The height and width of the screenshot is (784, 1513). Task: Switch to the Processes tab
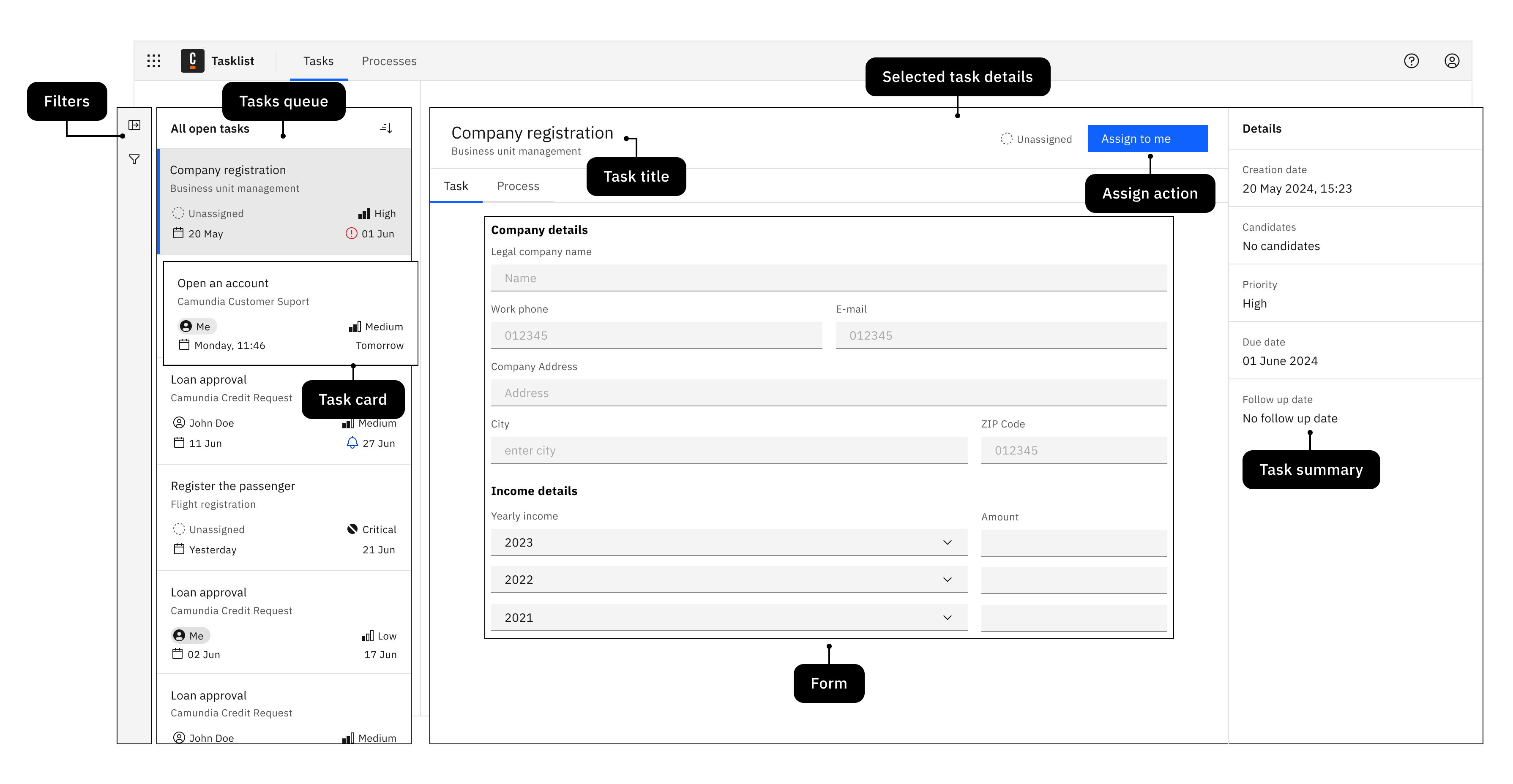[388, 60]
